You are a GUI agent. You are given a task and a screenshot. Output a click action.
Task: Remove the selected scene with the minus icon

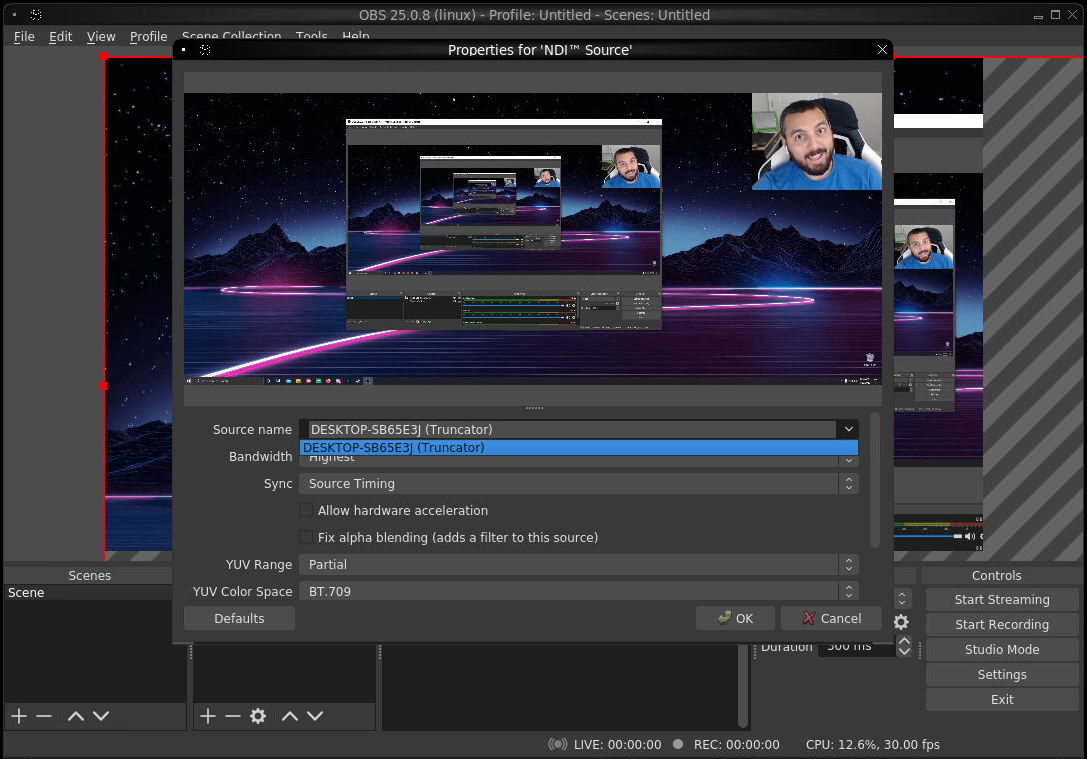click(44, 716)
